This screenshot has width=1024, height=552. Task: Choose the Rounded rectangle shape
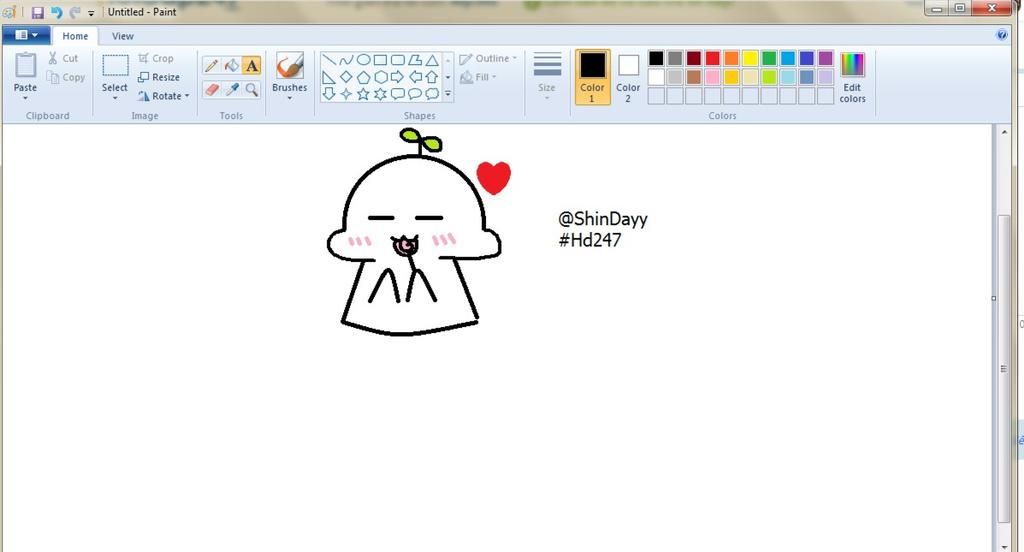[x=397, y=60]
